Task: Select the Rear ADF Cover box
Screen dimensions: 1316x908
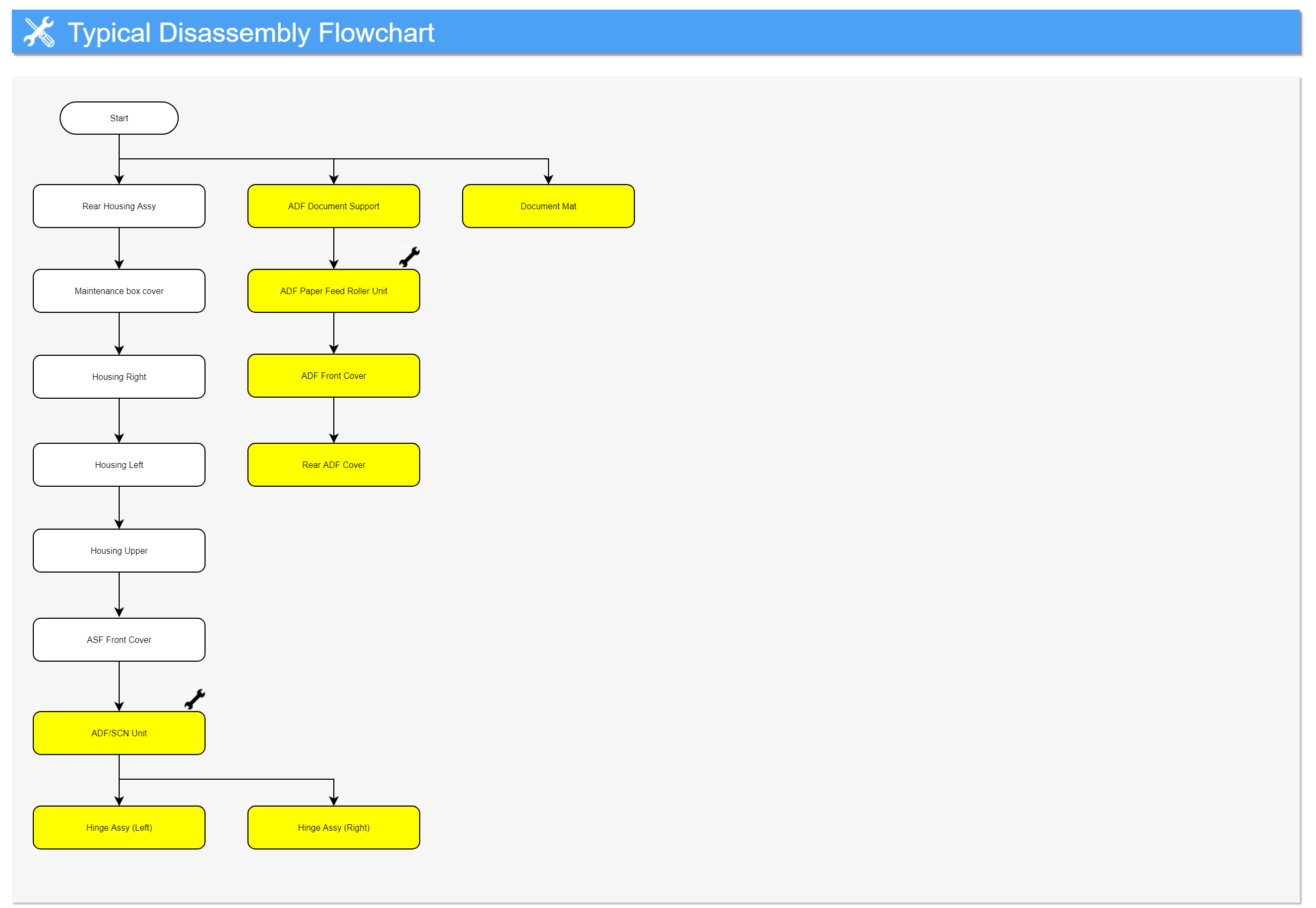Action: coord(333,465)
